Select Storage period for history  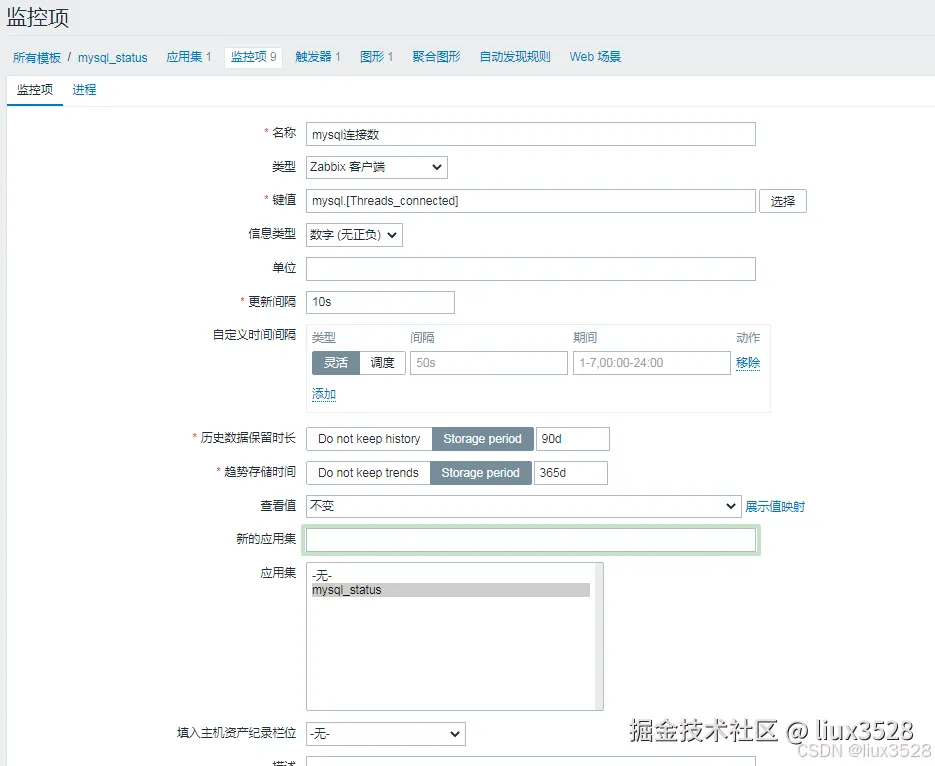point(482,439)
